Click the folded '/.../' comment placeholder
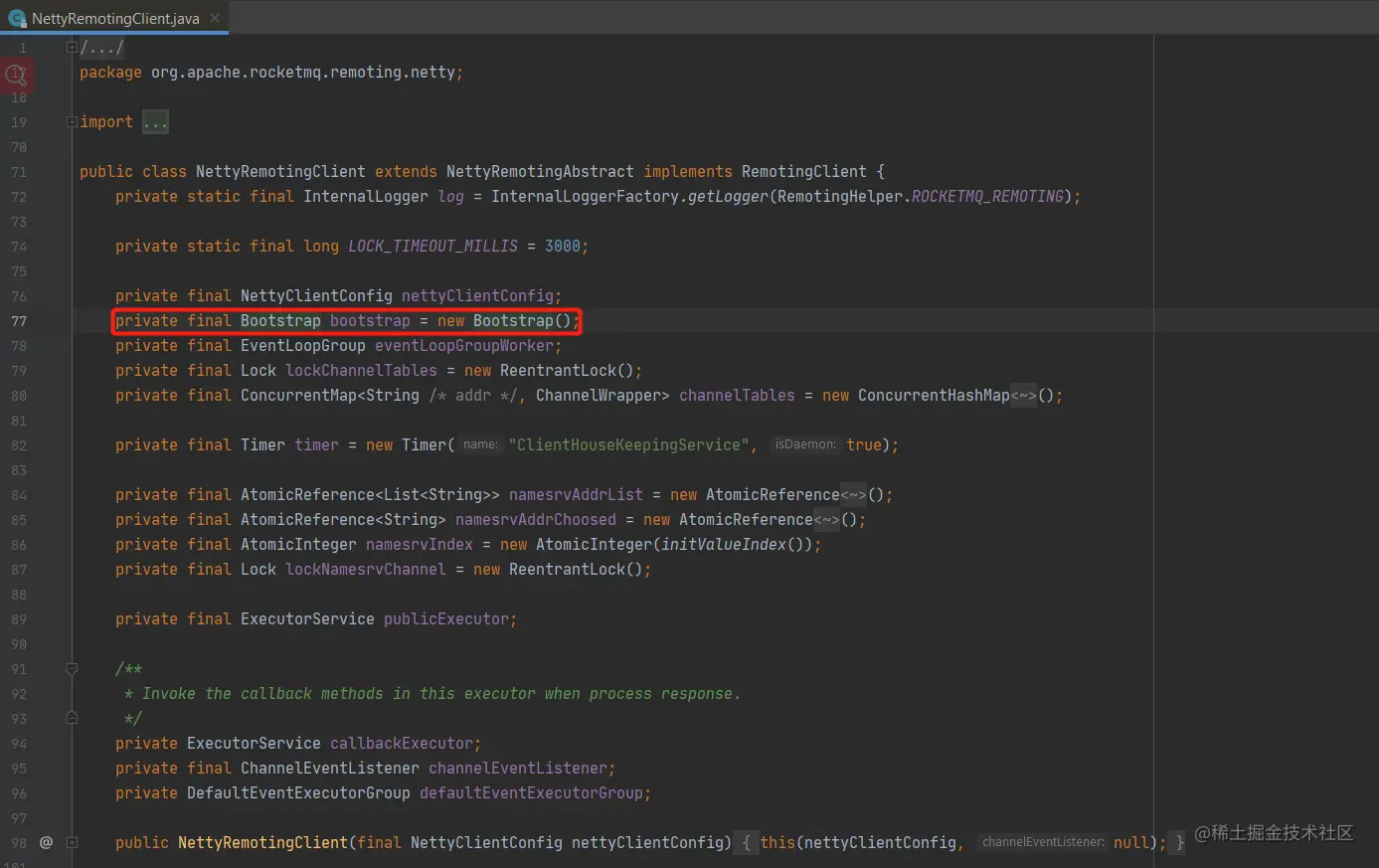This screenshot has height=868, width=1379. click(101, 48)
